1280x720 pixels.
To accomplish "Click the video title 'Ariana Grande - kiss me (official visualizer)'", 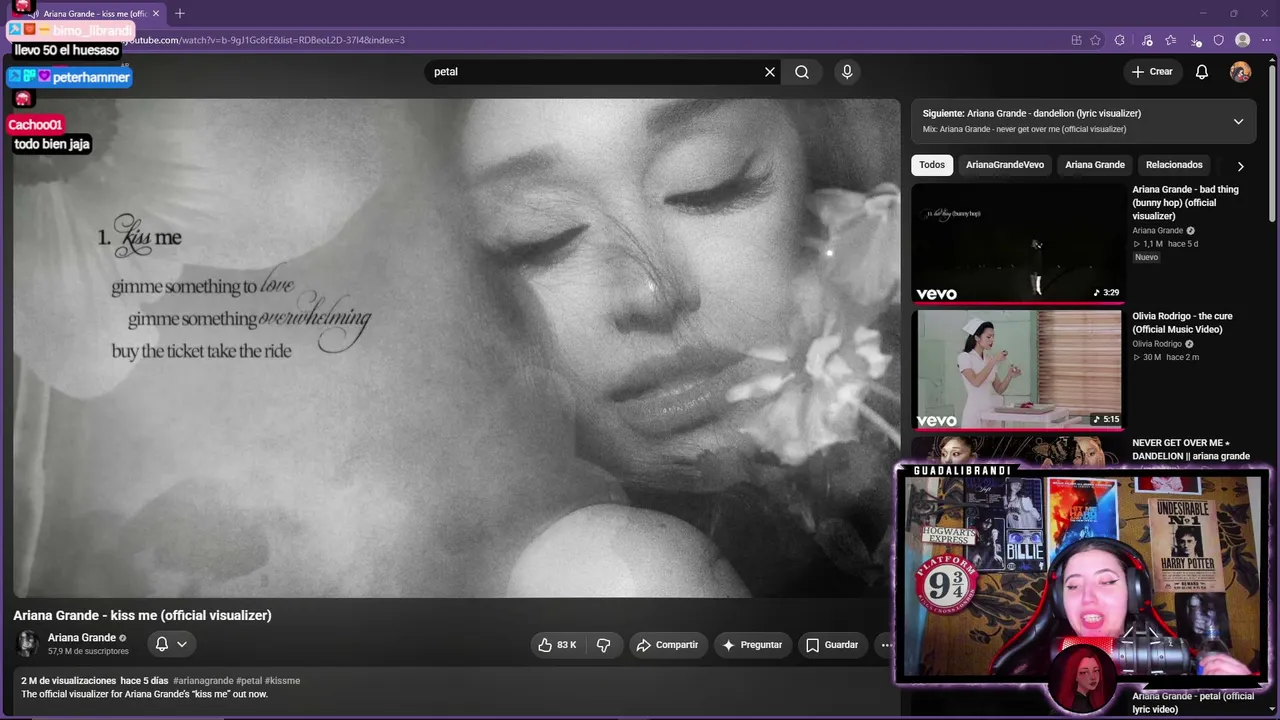I will pos(142,615).
